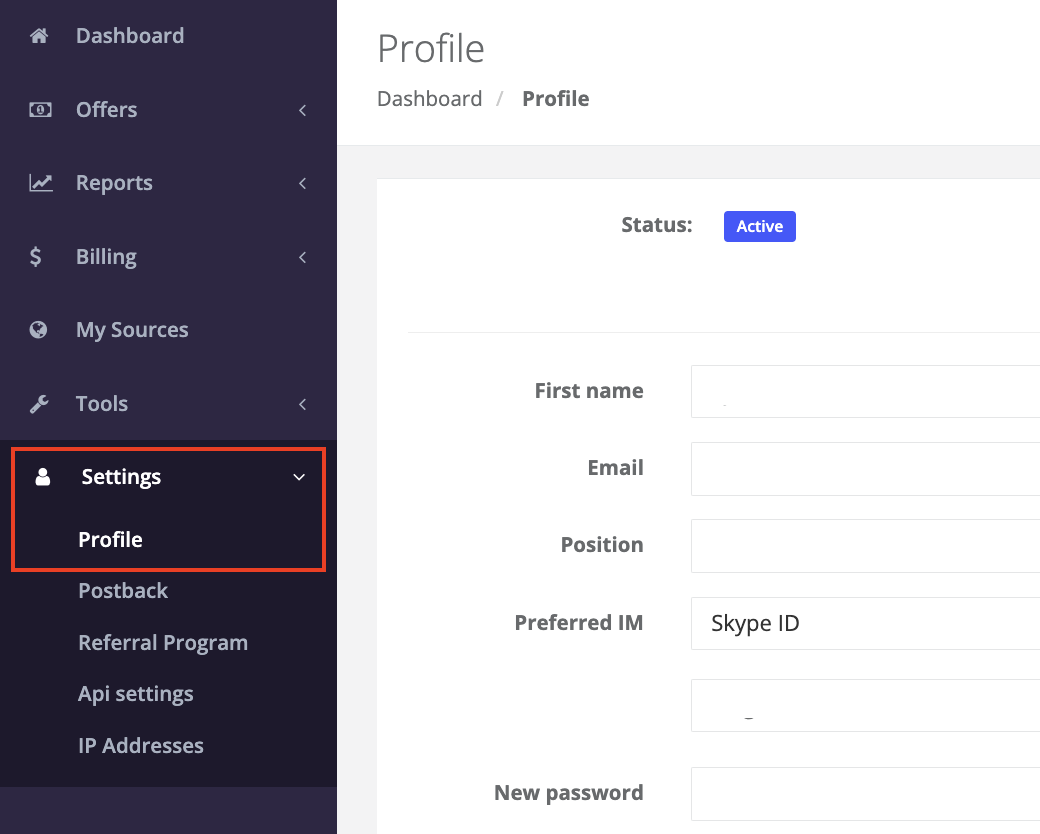Click the Offers money icon
Image resolution: width=1040 pixels, height=834 pixels.
pos(40,109)
